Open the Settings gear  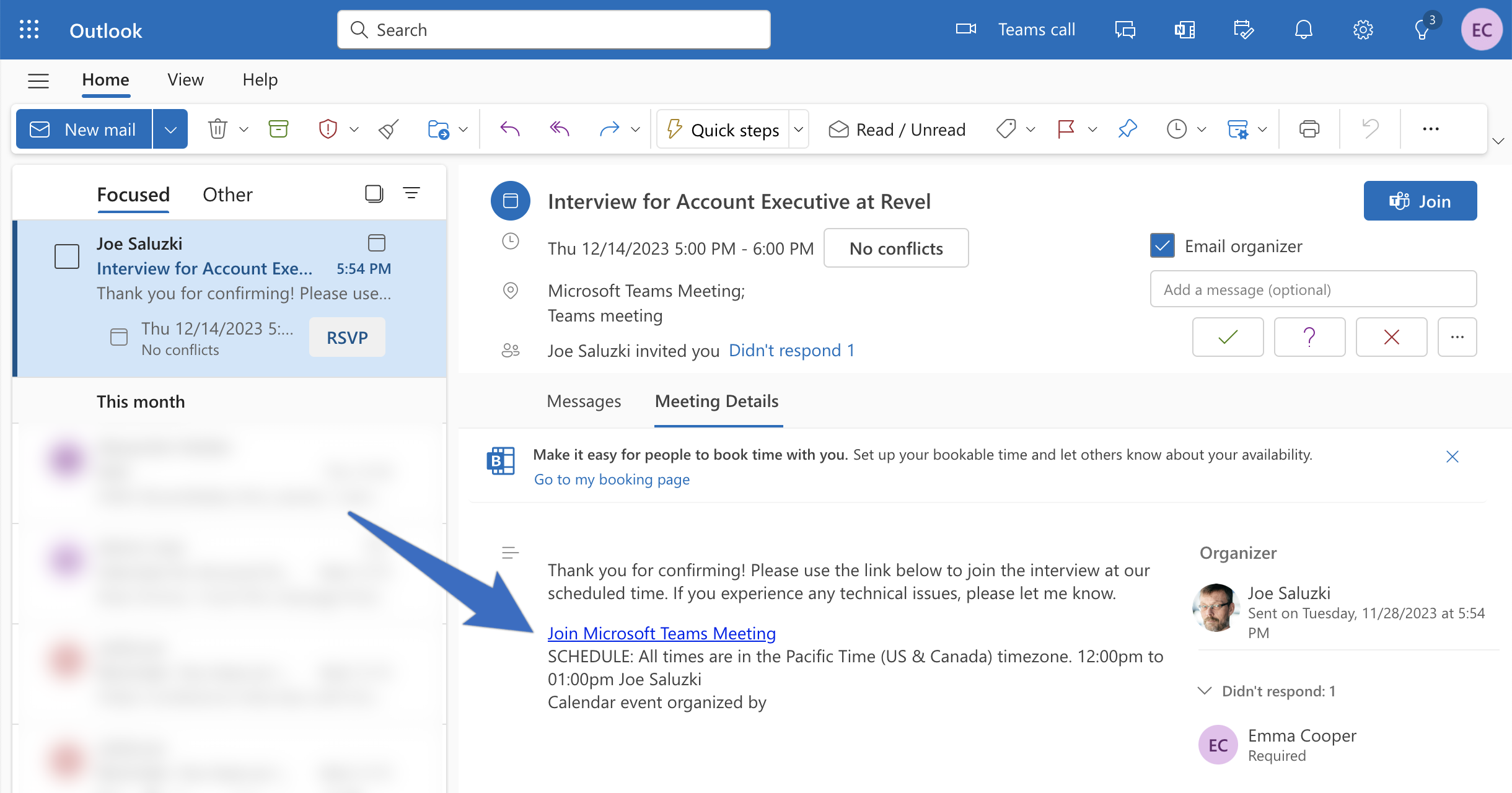coord(1363,30)
